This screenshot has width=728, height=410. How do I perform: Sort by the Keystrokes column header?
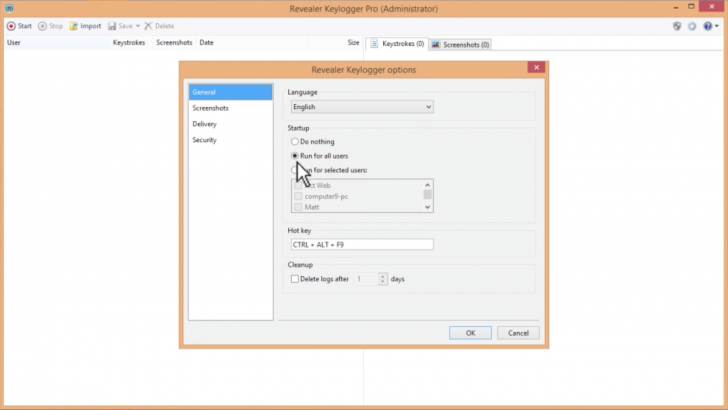(129, 42)
